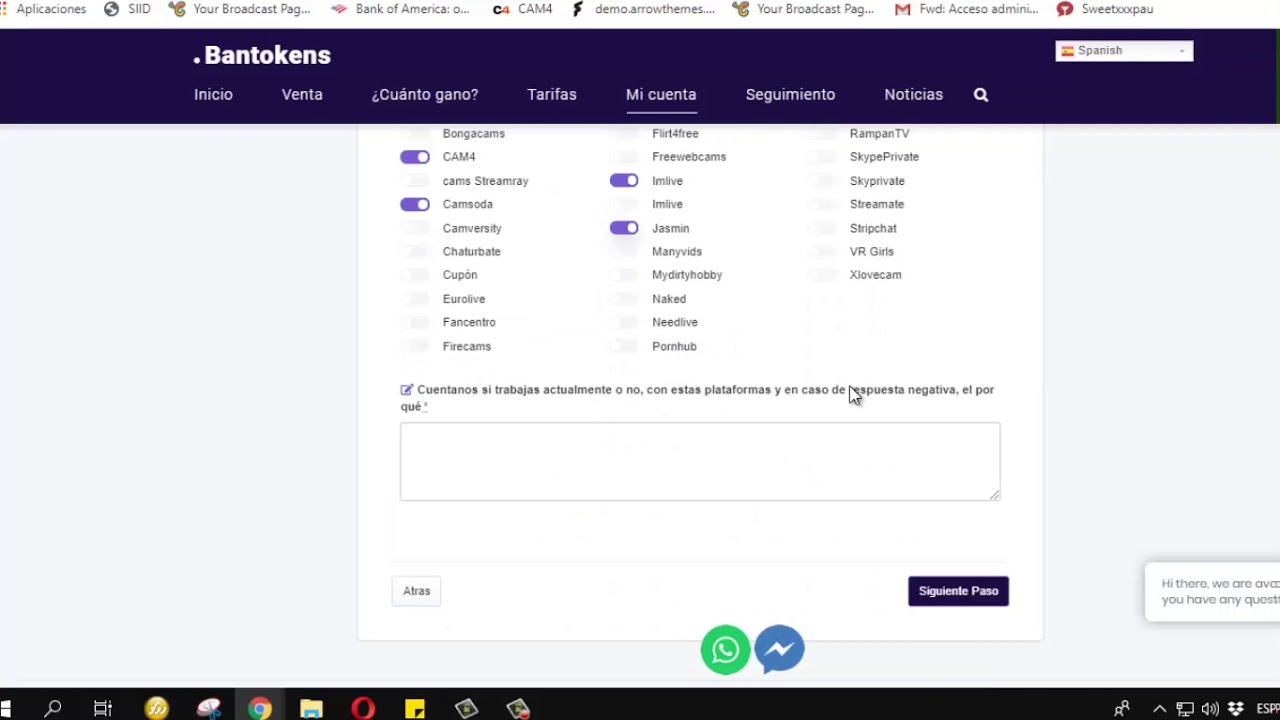The width and height of the screenshot is (1280, 720).
Task: Open Windows taskbar search
Action: tap(53, 709)
